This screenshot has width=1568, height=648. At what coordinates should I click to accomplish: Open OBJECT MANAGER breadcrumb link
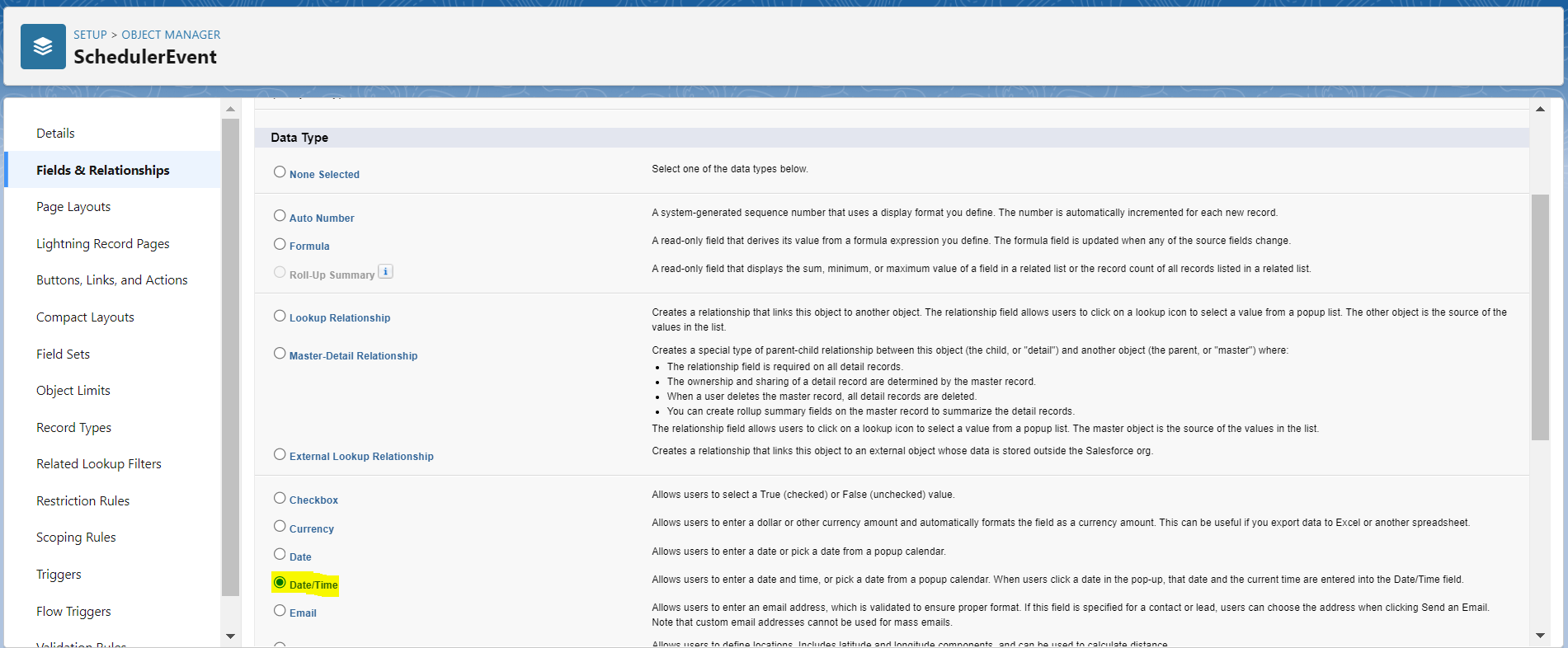(x=171, y=35)
